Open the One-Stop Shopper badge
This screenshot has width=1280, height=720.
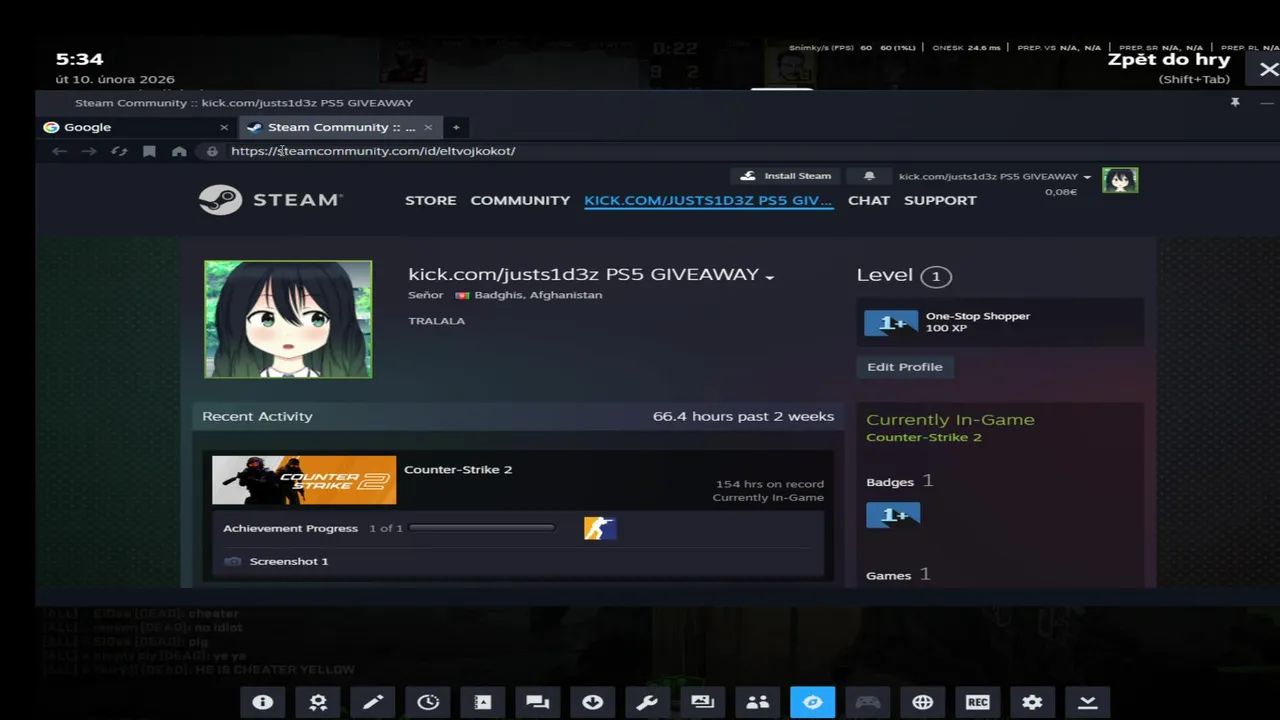point(1000,322)
